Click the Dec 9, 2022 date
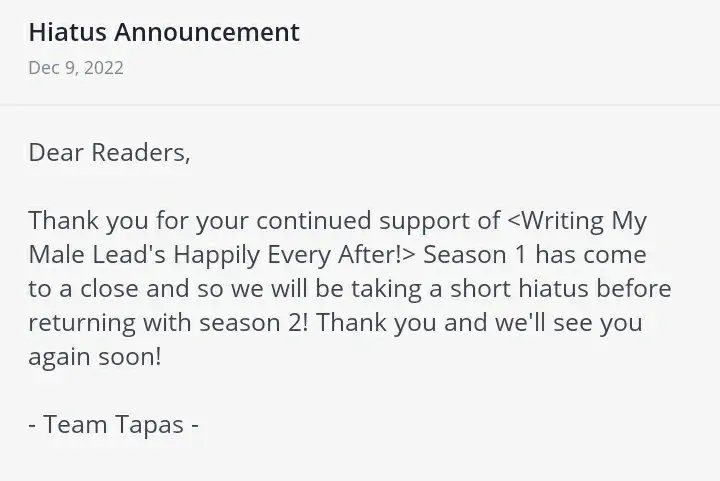The height and width of the screenshot is (481, 720). (76, 68)
